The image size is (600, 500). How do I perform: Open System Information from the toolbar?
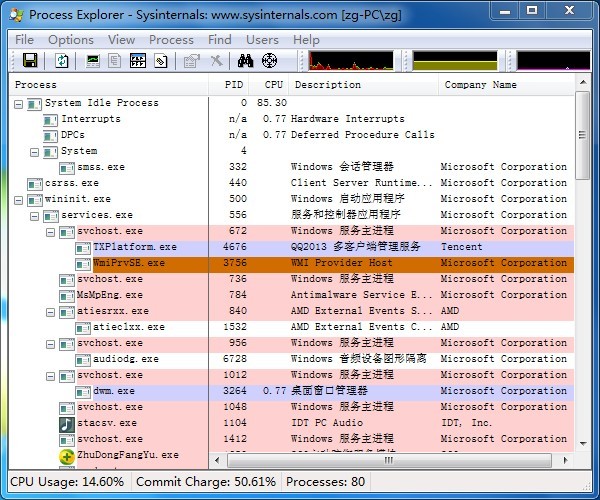[94, 61]
